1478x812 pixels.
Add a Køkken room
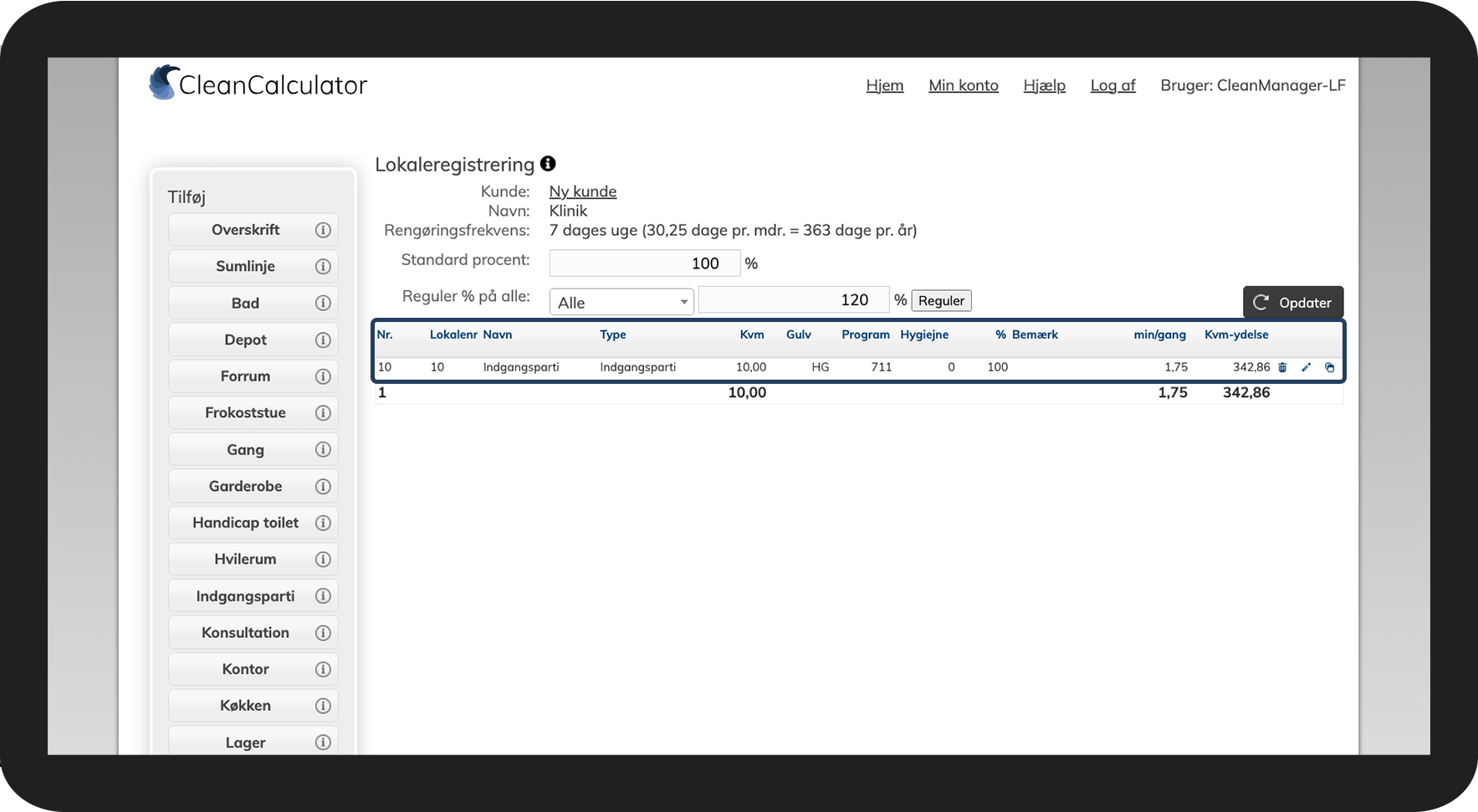(x=253, y=706)
